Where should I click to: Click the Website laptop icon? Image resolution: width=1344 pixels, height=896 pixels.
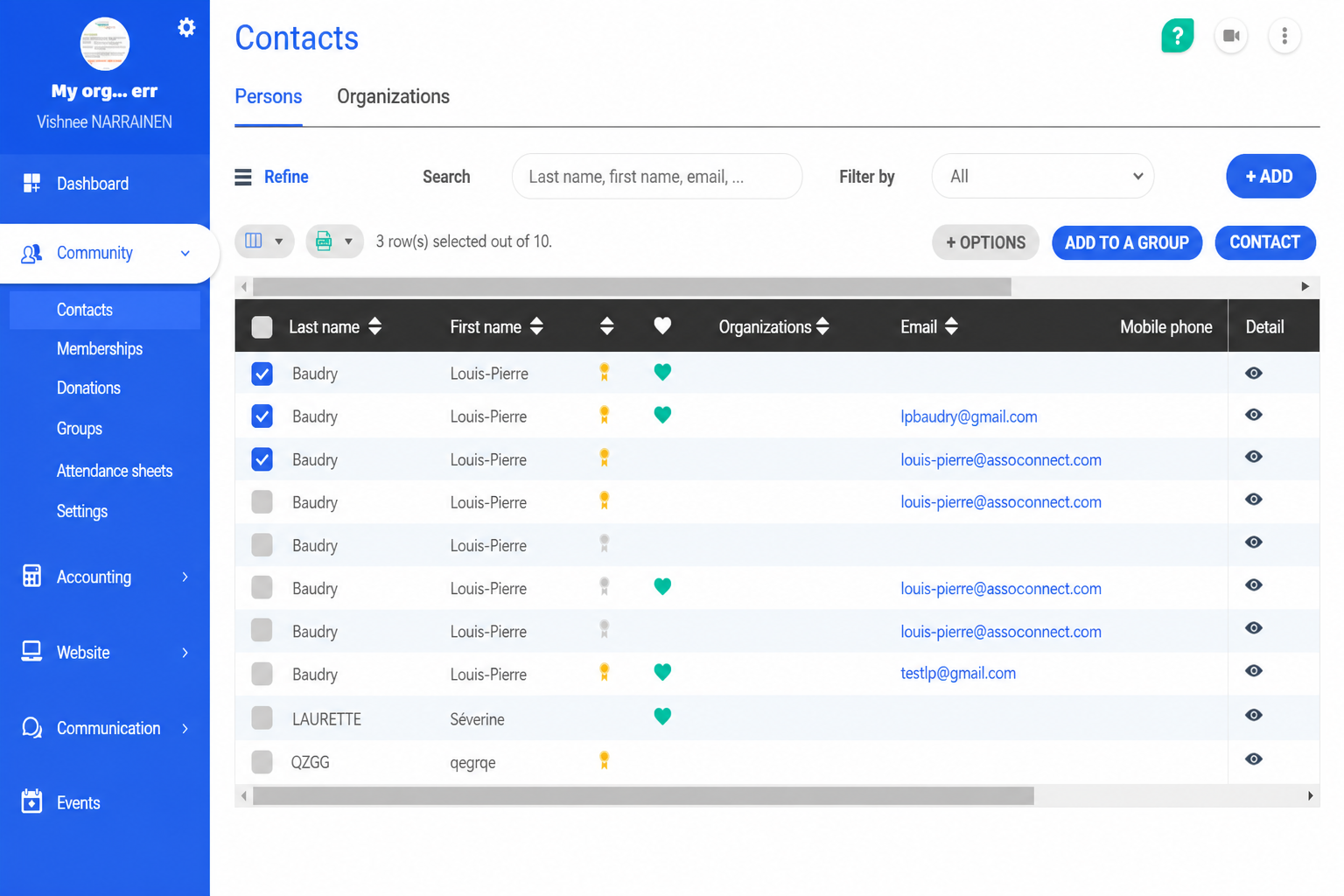point(31,652)
